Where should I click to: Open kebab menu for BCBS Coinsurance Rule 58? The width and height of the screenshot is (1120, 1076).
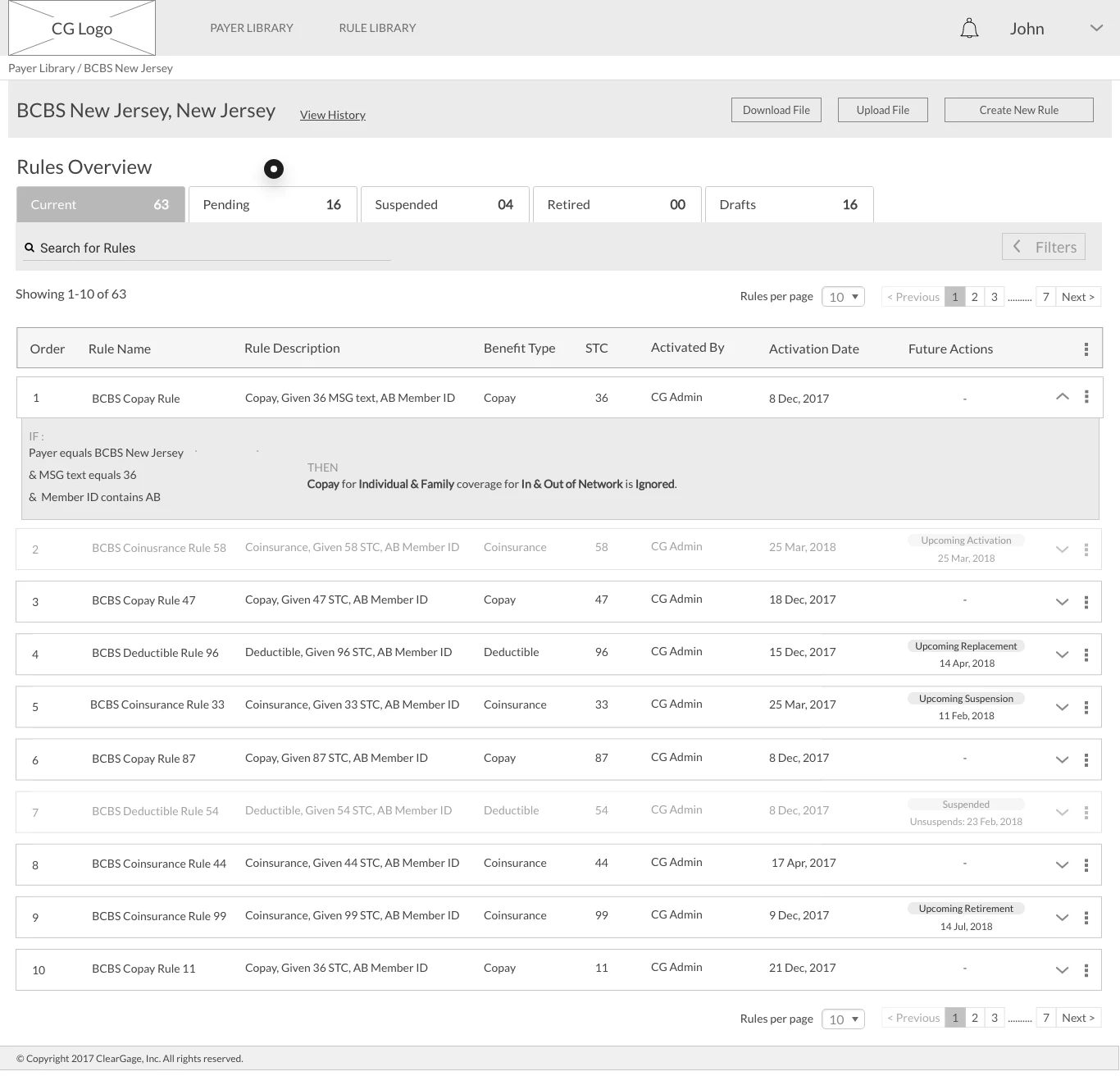click(x=1086, y=549)
